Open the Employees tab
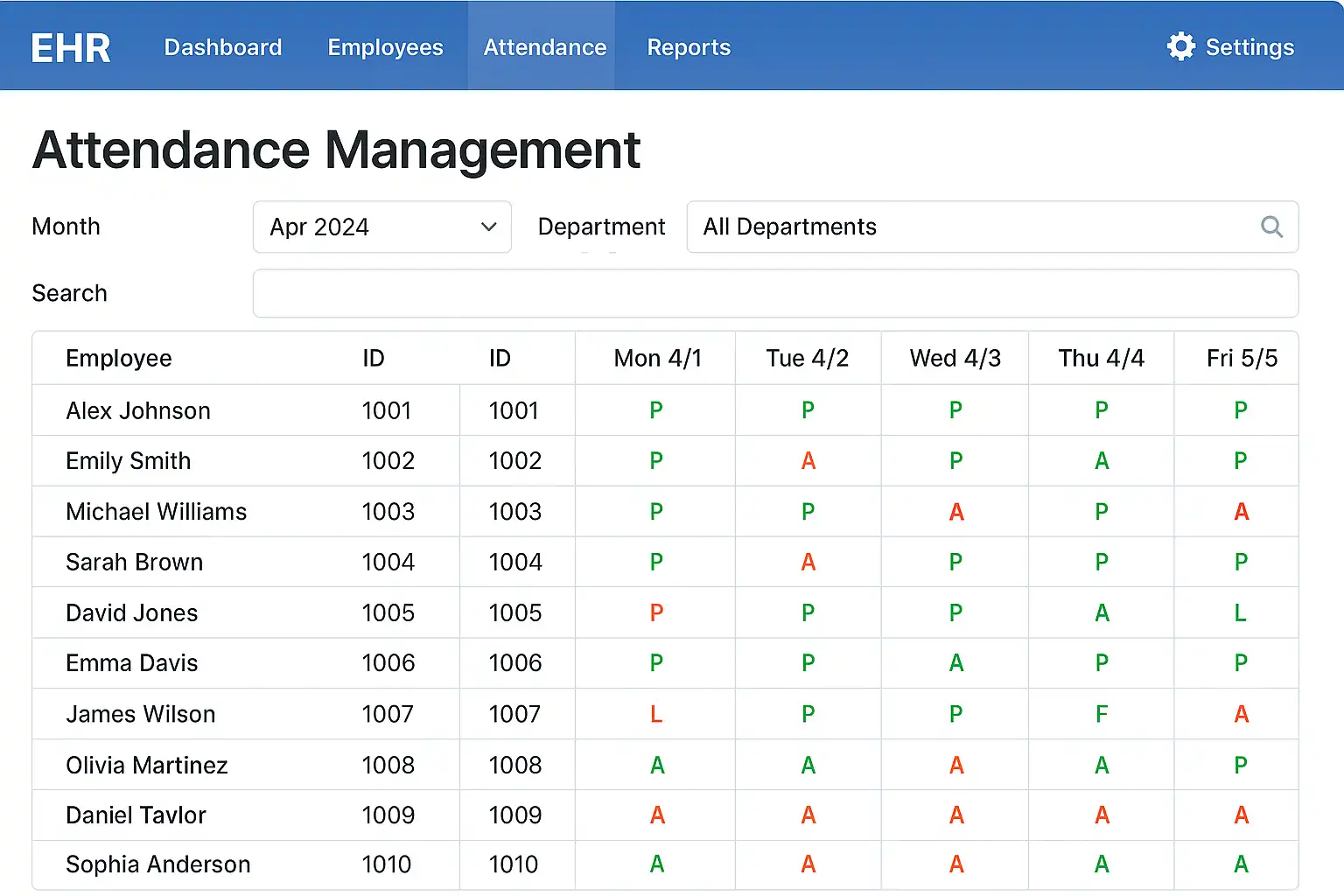The image size is (1344, 896). tap(385, 47)
